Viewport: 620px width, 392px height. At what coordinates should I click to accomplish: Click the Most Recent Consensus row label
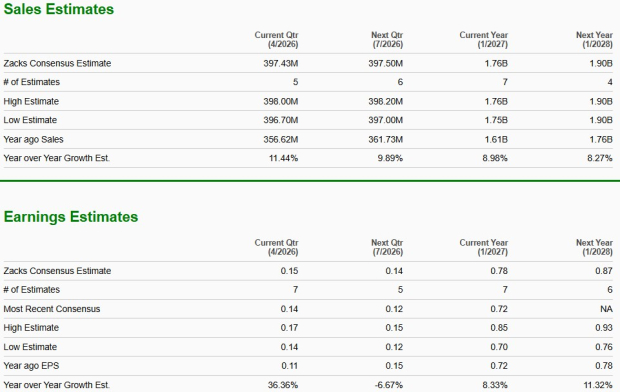point(52,309)
